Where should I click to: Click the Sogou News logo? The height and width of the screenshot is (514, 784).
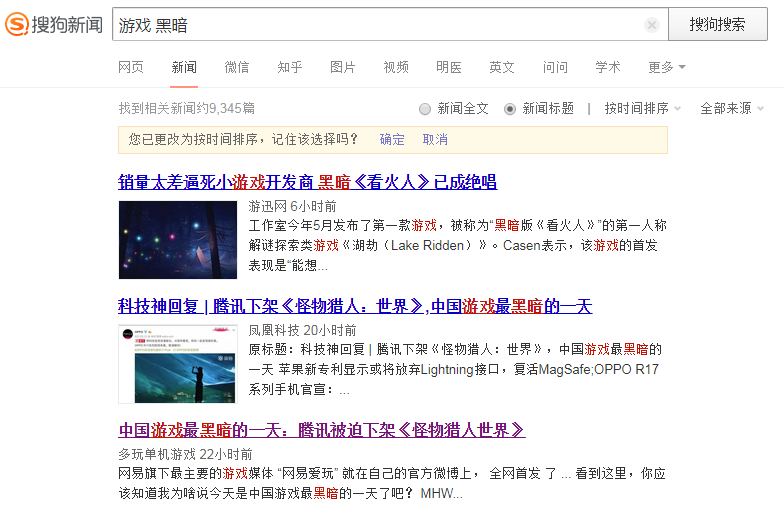click(54, 24)
